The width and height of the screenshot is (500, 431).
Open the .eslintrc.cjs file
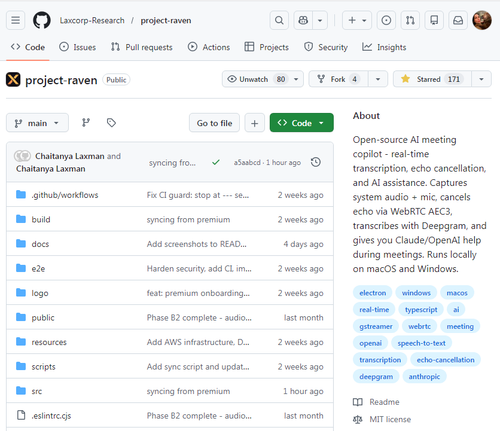pos(51,416)
